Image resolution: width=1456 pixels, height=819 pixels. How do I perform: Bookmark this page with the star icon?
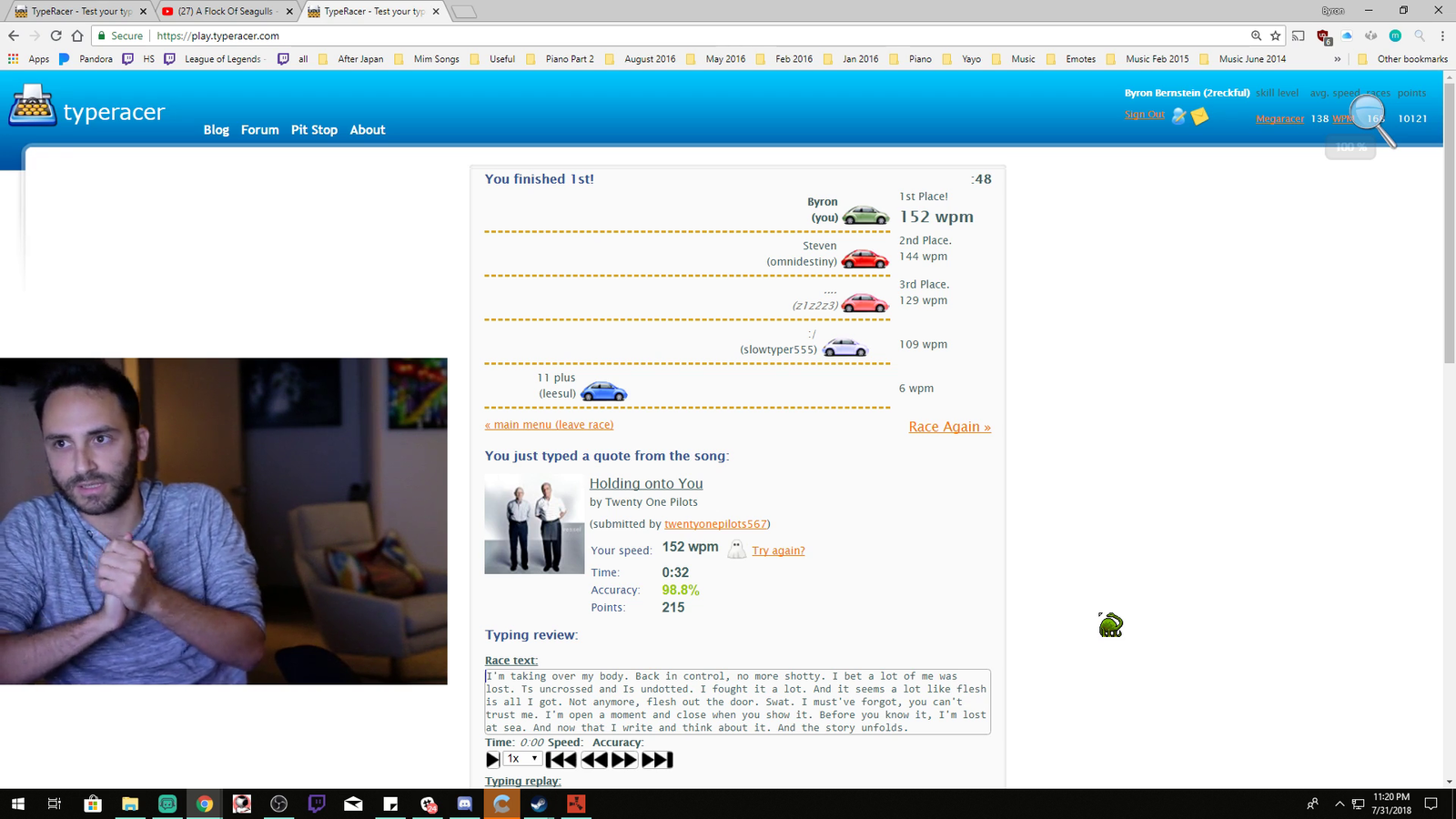[x=1276, y=35]
